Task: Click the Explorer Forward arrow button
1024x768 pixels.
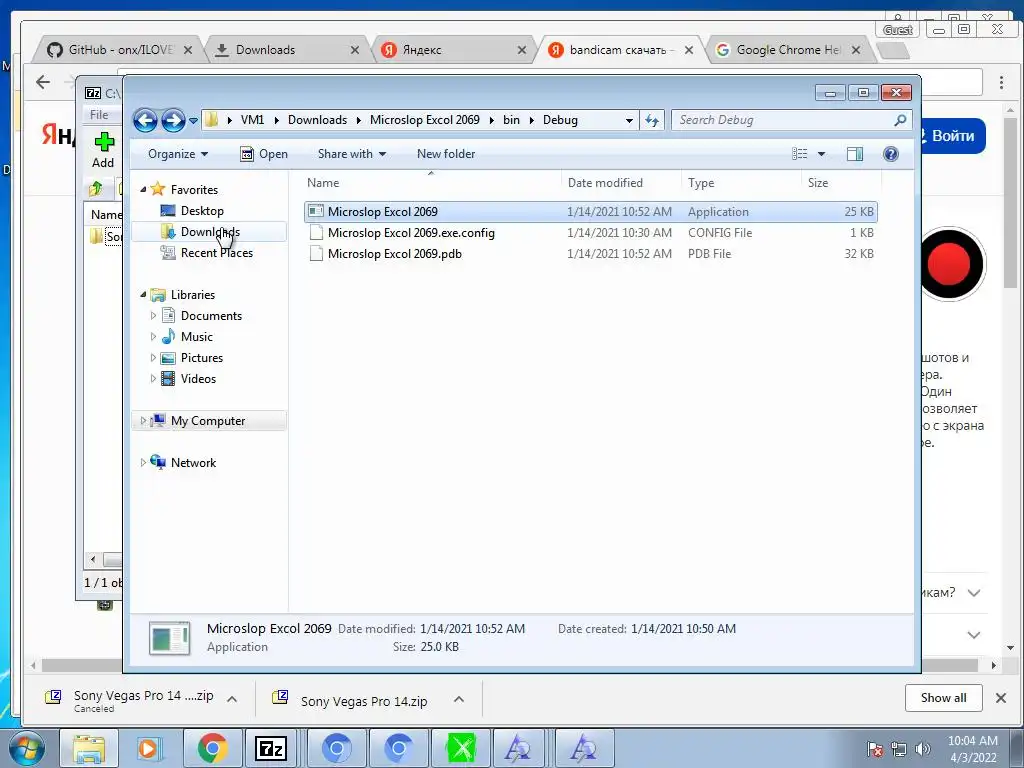Action: point(173,120)
